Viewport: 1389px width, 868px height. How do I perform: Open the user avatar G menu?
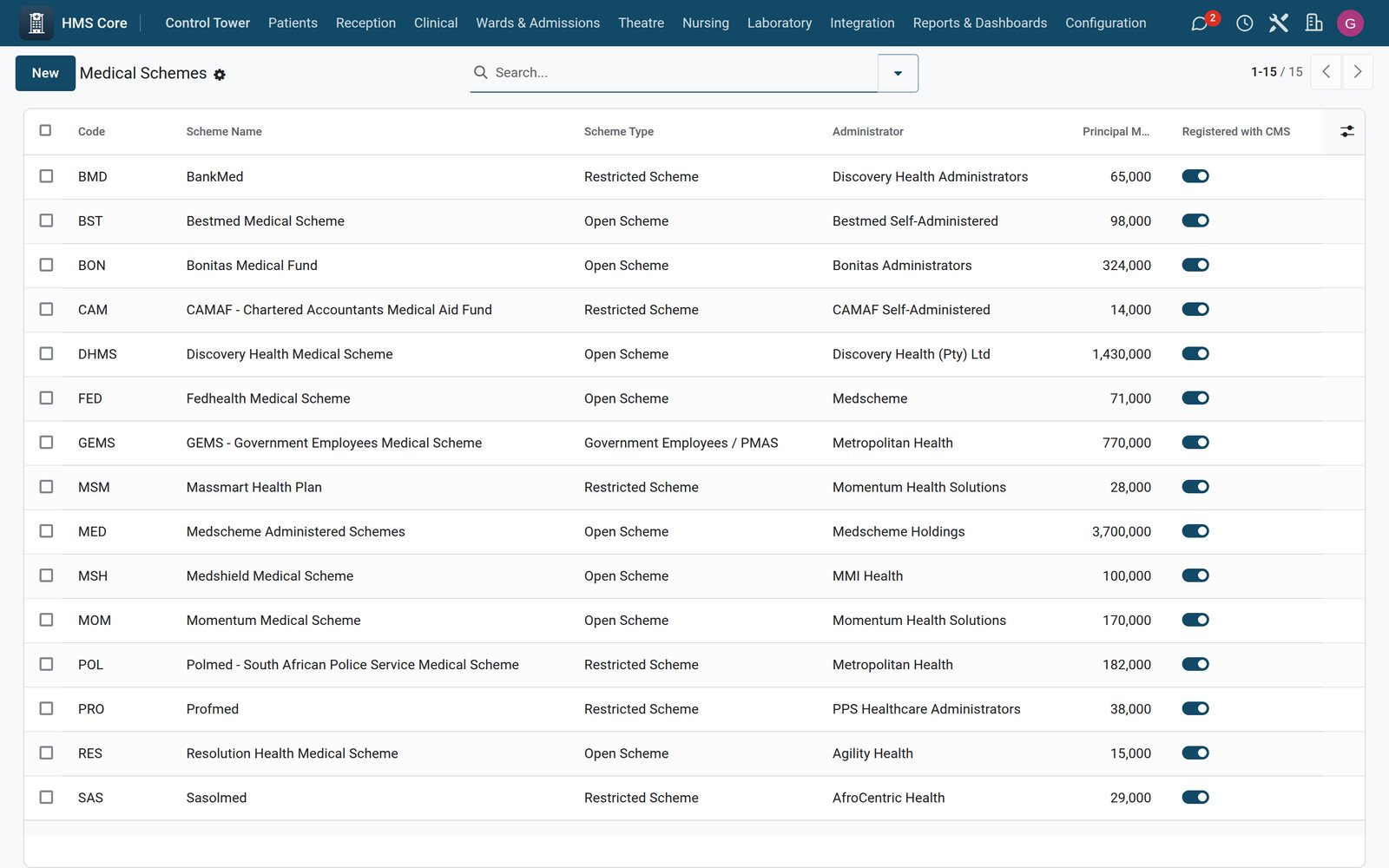1350,23
